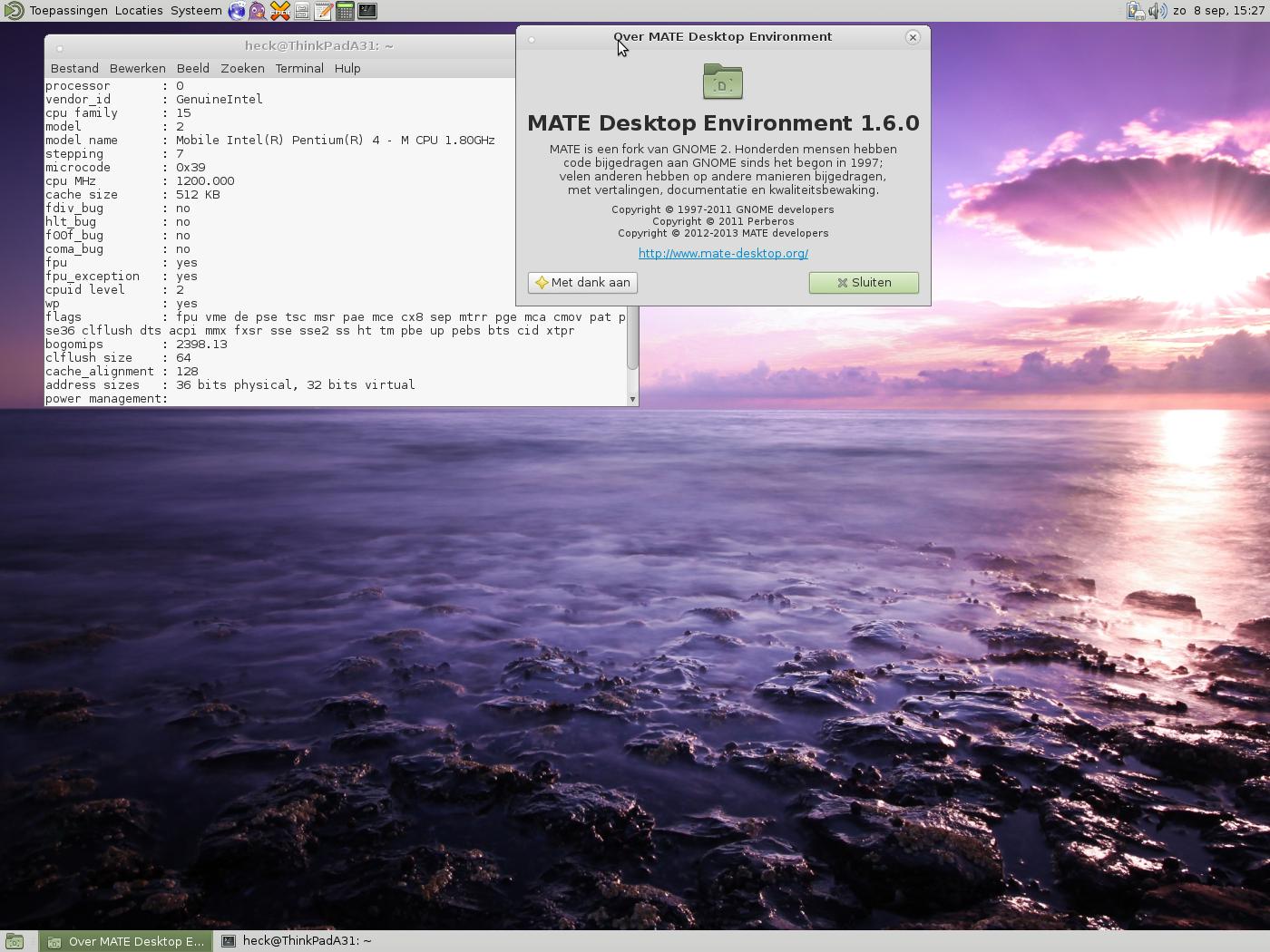
Task: Click 'Copyright © 2012-2013 MATE developers' text
Action: (723, 233)
